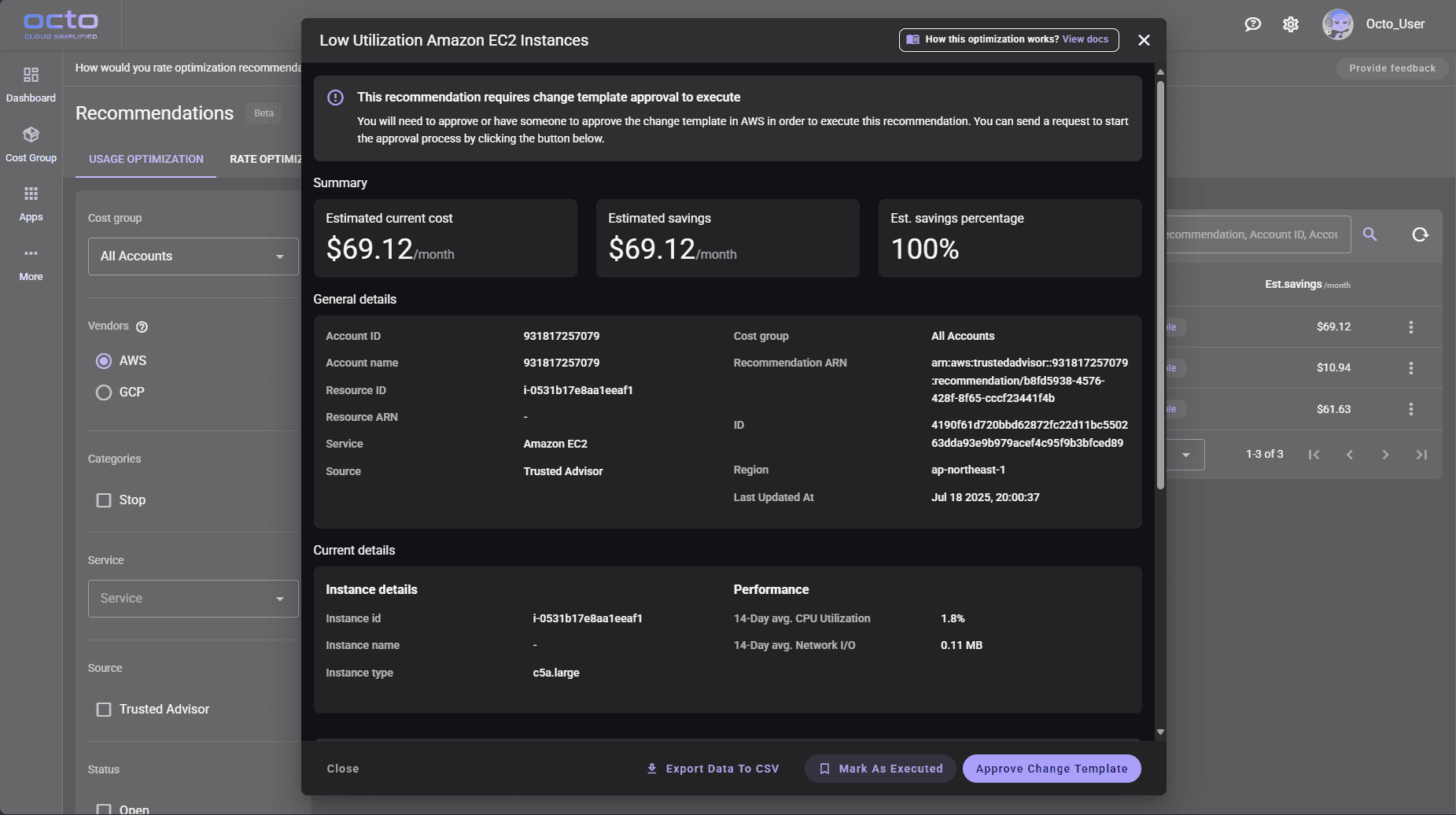Click the instance type value c5a.large

[556, 673]
